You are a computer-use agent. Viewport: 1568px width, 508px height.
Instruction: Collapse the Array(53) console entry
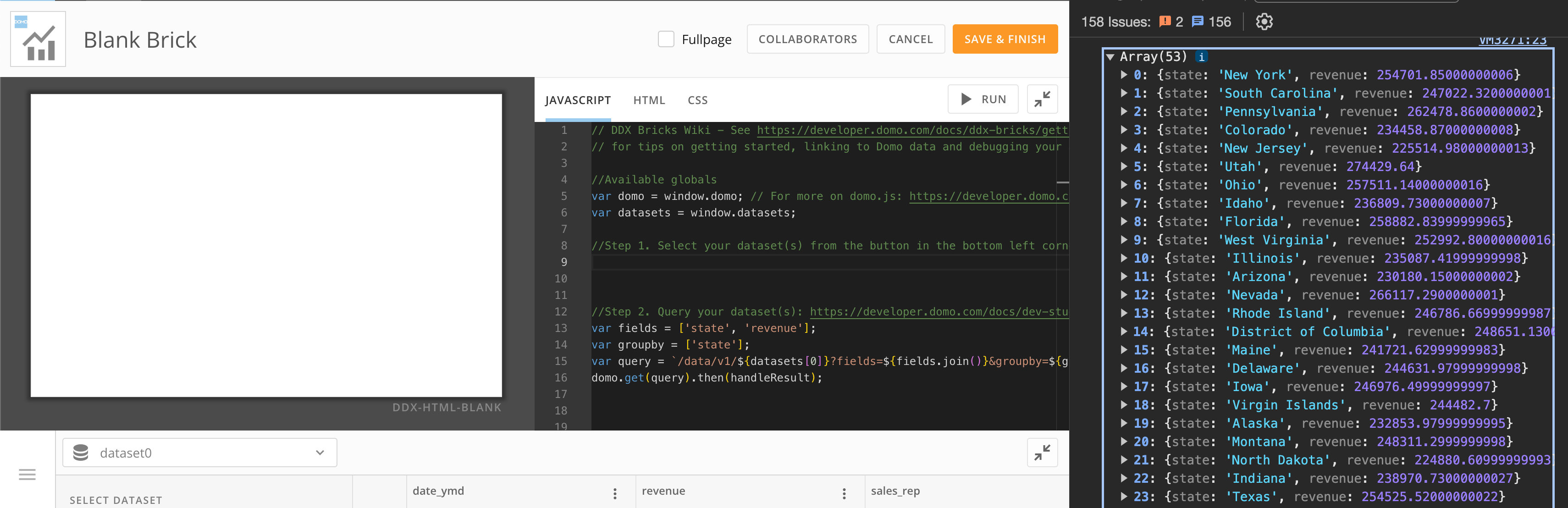1110,56
